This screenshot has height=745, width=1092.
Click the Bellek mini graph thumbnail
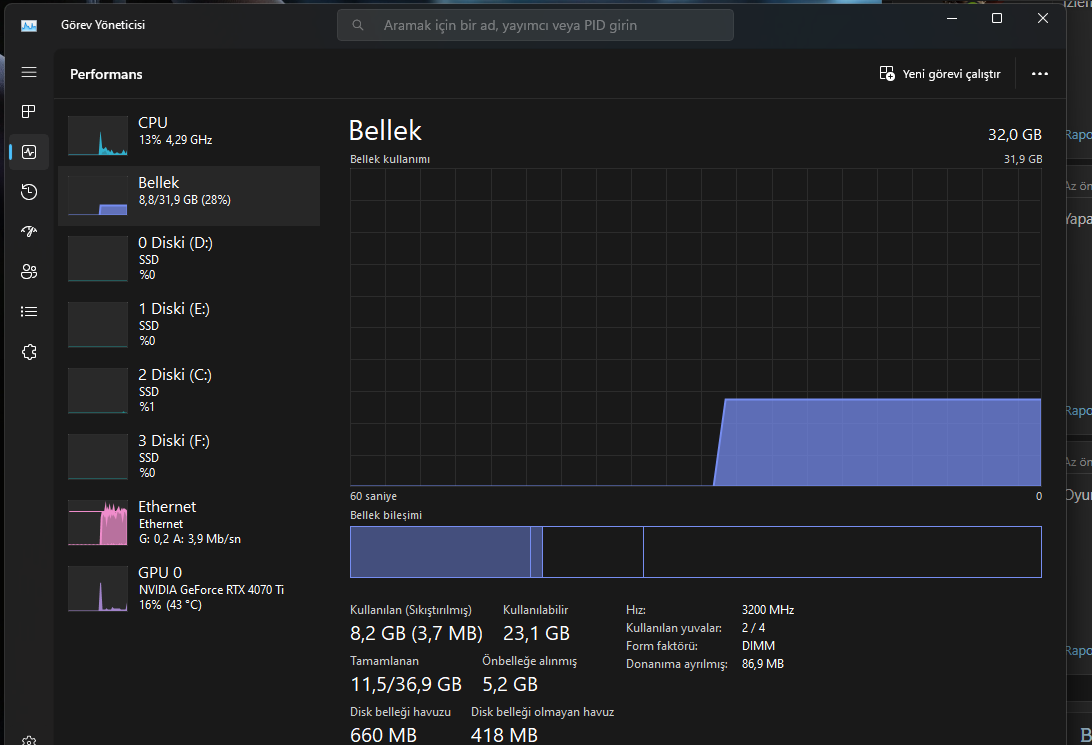pyautogui.click(x=98, y=196)
